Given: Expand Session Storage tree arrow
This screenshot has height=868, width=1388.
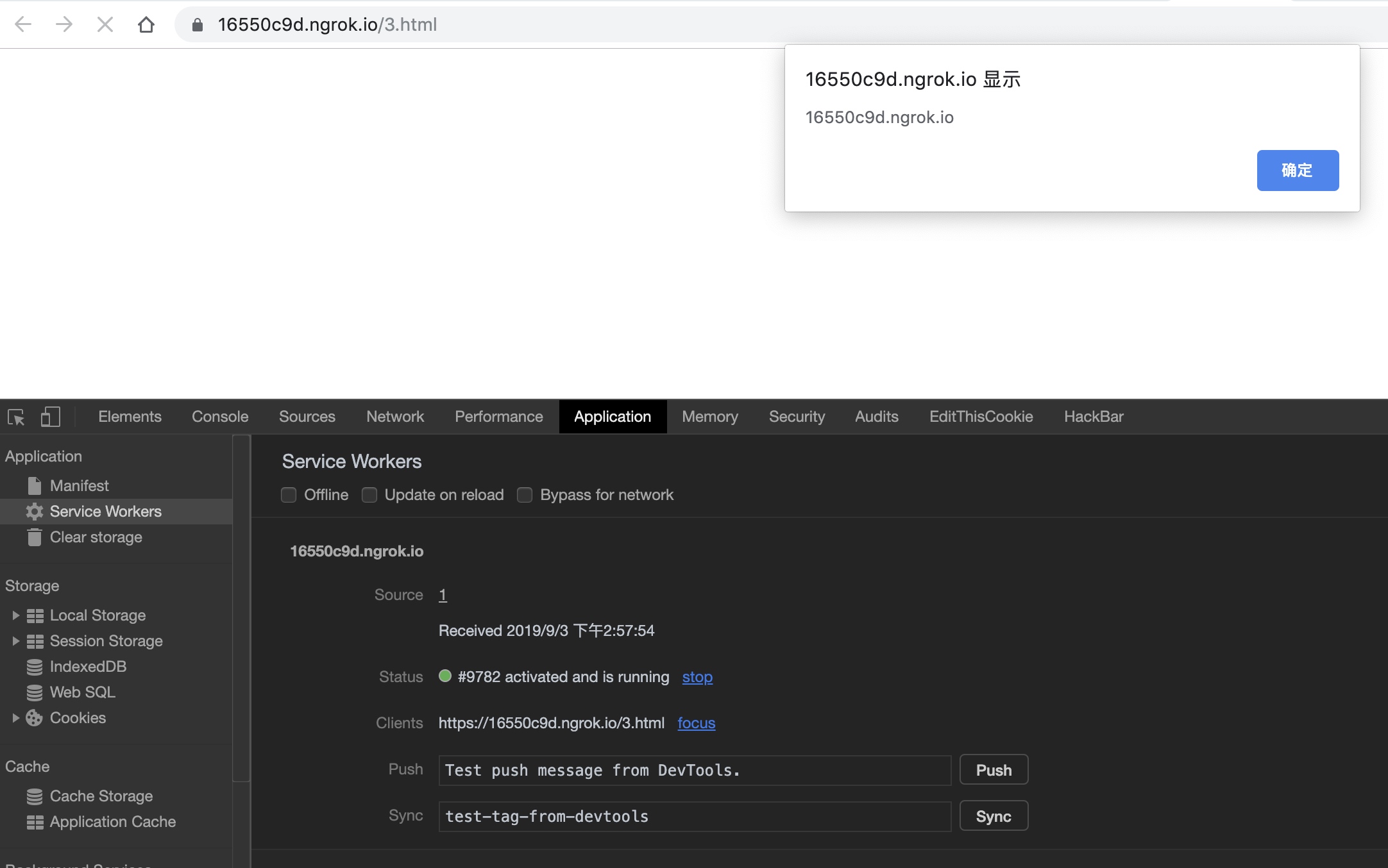Looking at the screenshot, I should pos(15,641).
